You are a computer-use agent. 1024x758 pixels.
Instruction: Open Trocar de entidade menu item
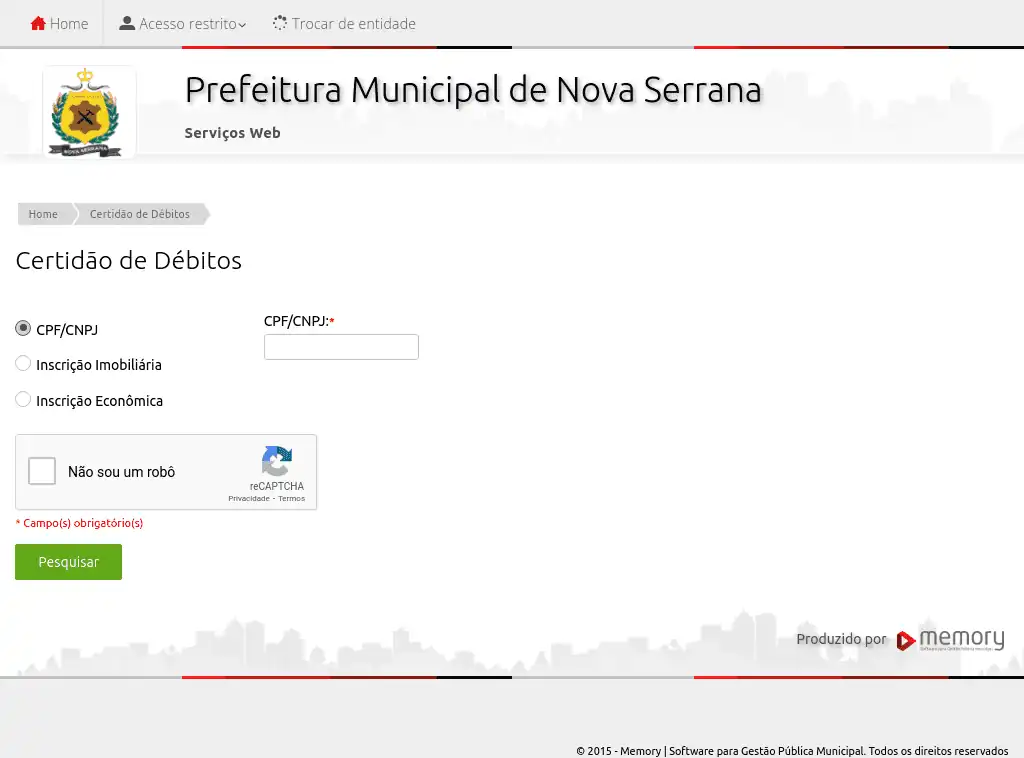pyautogui.click(x=353, y=23)
